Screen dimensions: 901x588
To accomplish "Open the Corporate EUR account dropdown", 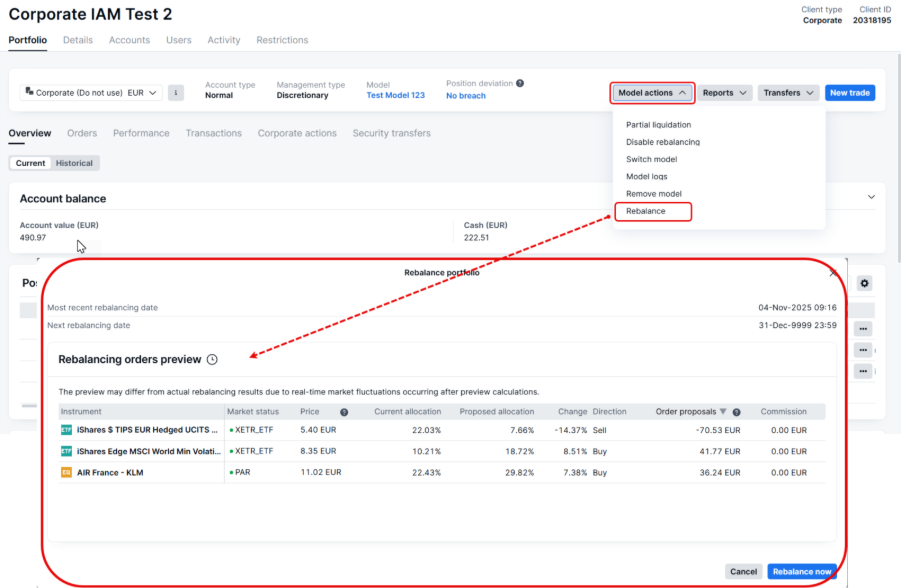I will 91,93.
